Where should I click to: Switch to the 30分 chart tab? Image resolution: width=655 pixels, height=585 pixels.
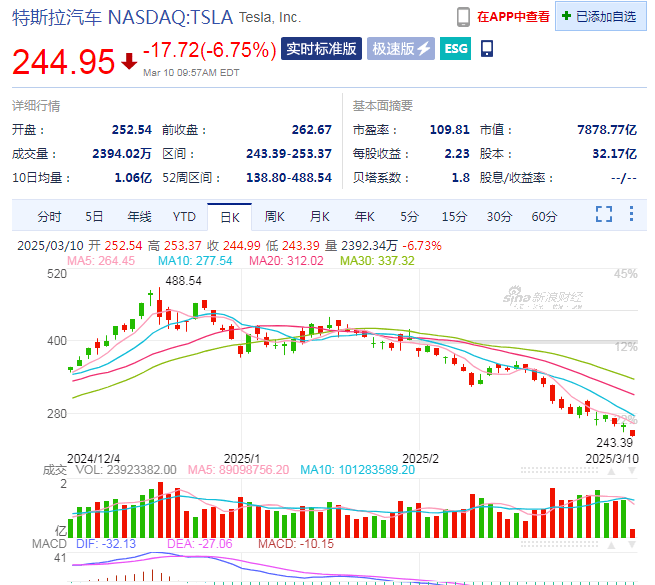pyautogui.click(x=499, y=216)
